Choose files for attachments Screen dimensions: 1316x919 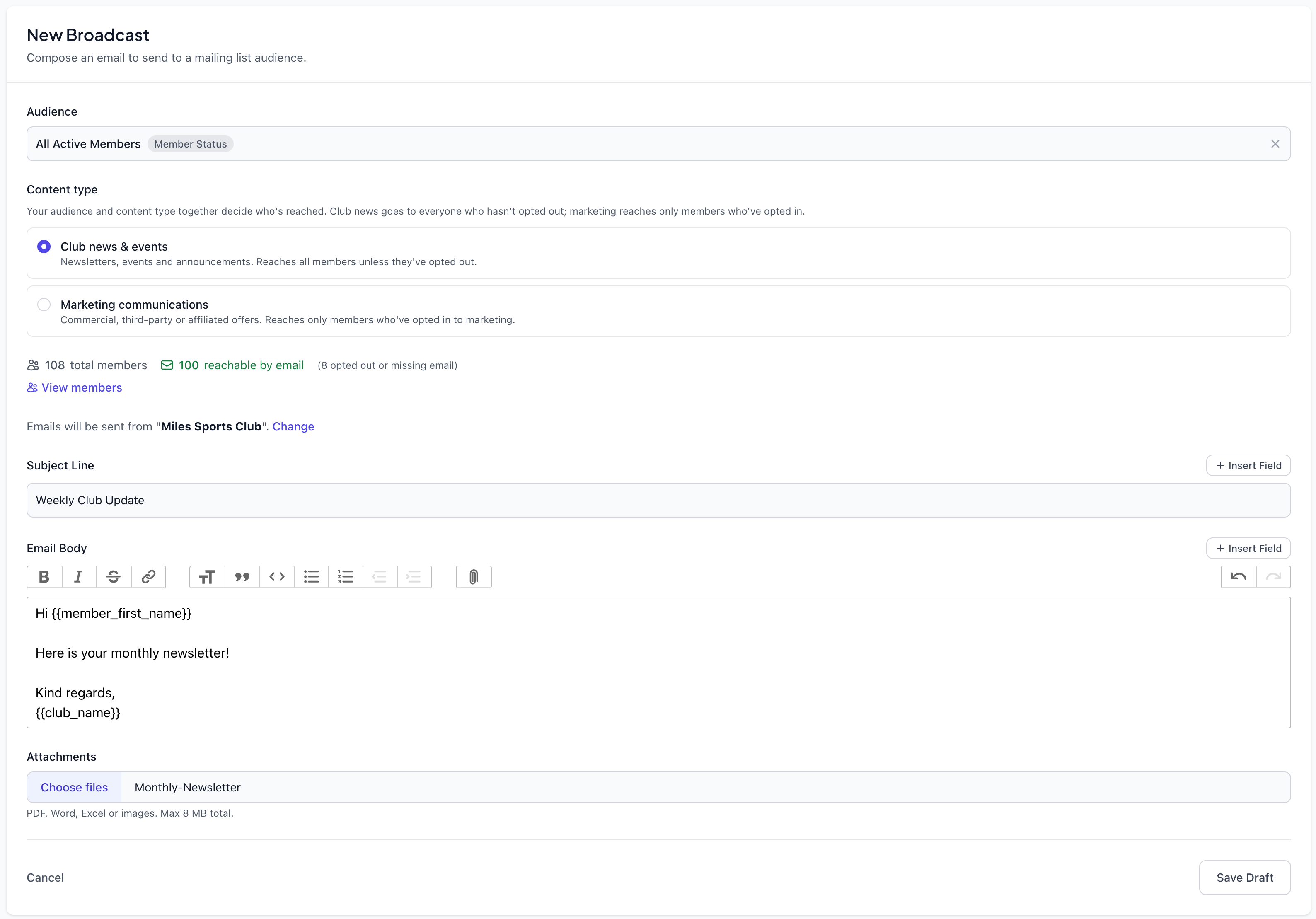click(x=74, y=787)
